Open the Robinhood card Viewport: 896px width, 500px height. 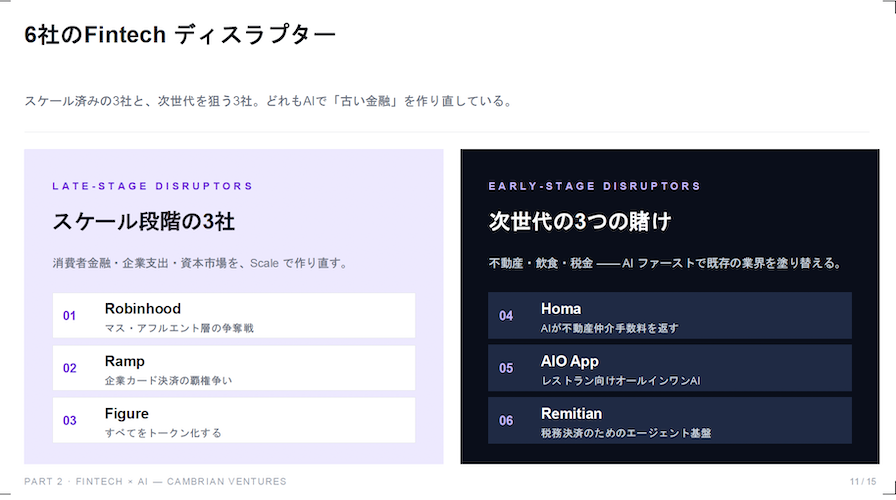(x=234, y=315)
